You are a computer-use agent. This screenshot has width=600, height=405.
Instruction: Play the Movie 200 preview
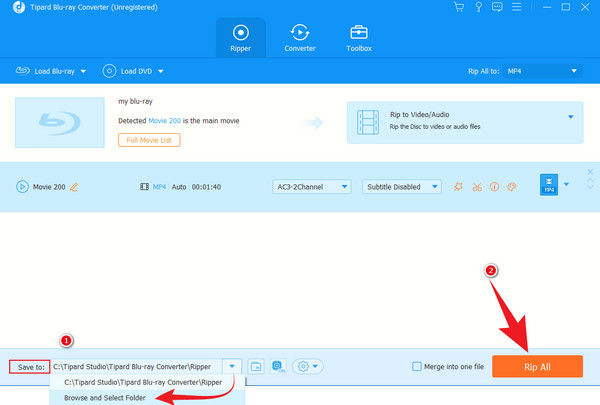click(21, 187)
